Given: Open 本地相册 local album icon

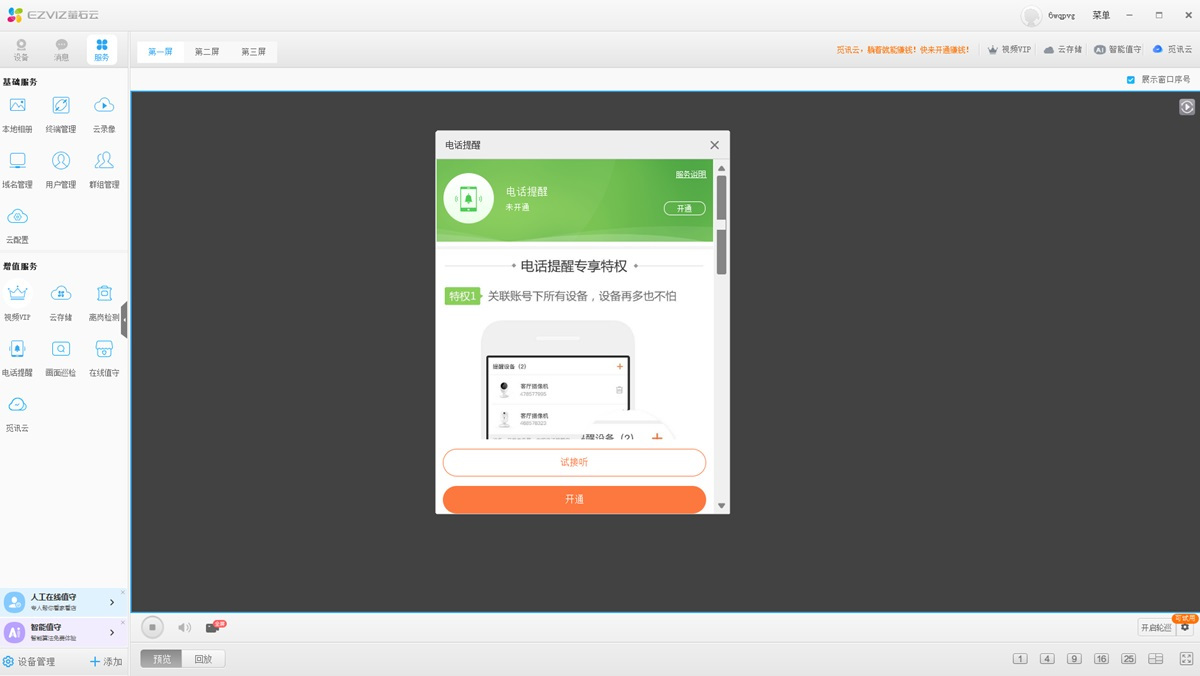Looking at the screenshot, I should point(17,107).
